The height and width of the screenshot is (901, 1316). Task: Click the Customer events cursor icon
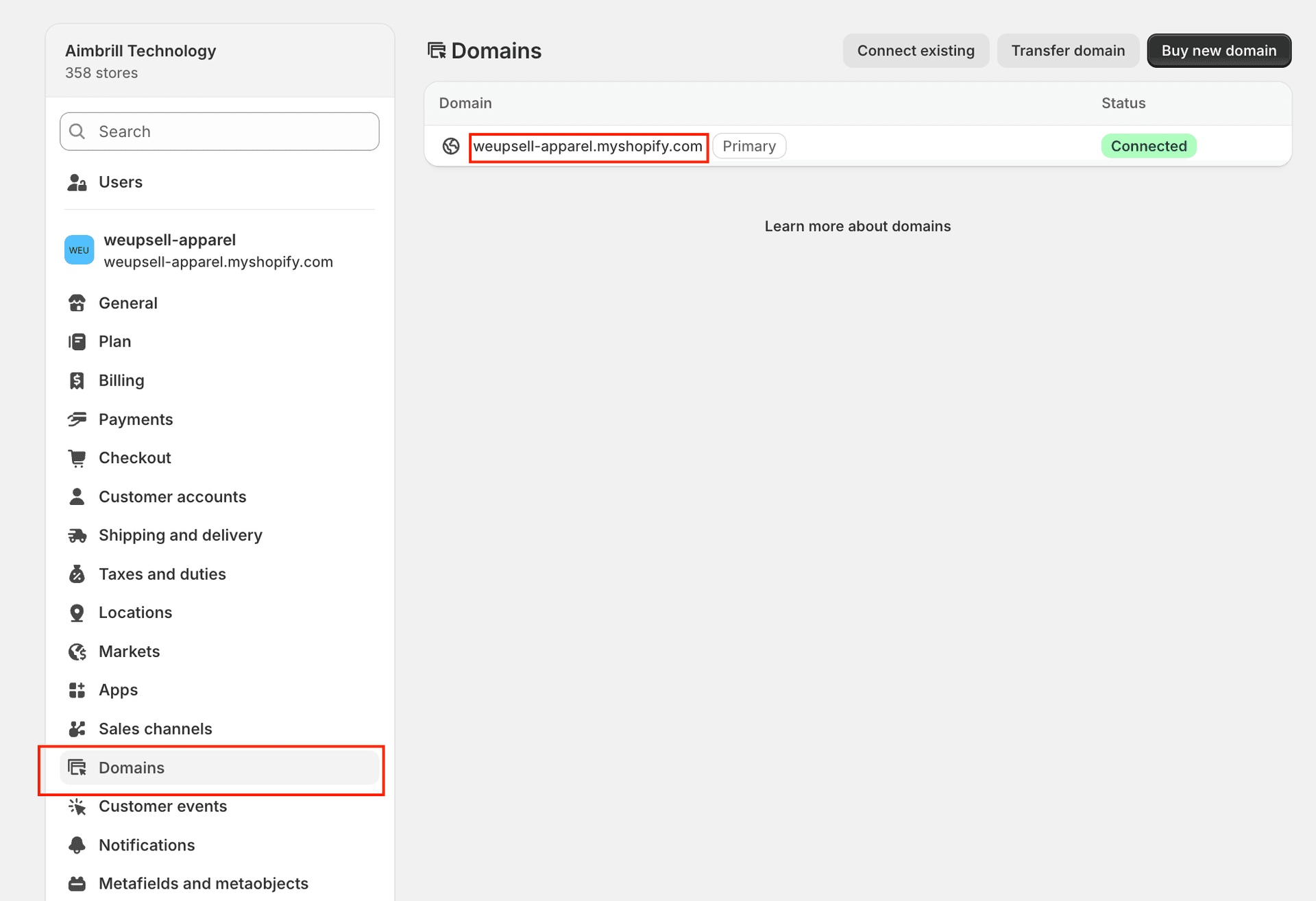(77, 806)
